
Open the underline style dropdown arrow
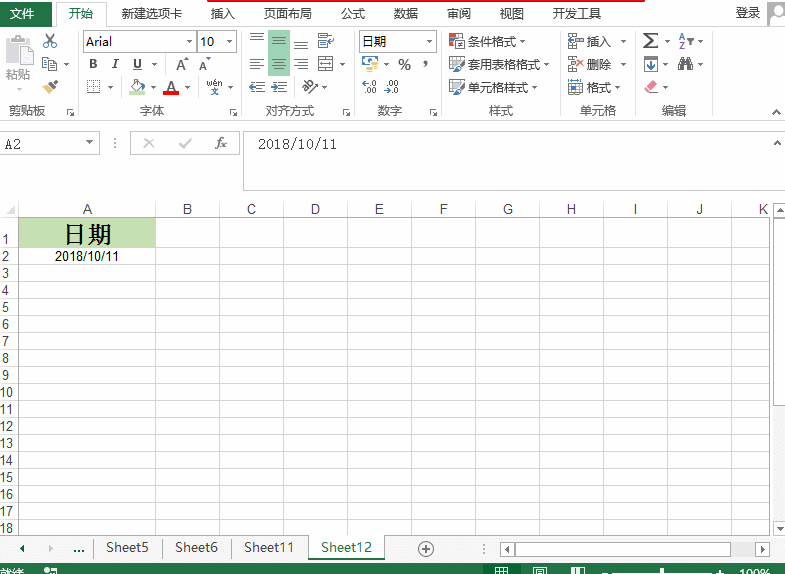pos(154,65)
